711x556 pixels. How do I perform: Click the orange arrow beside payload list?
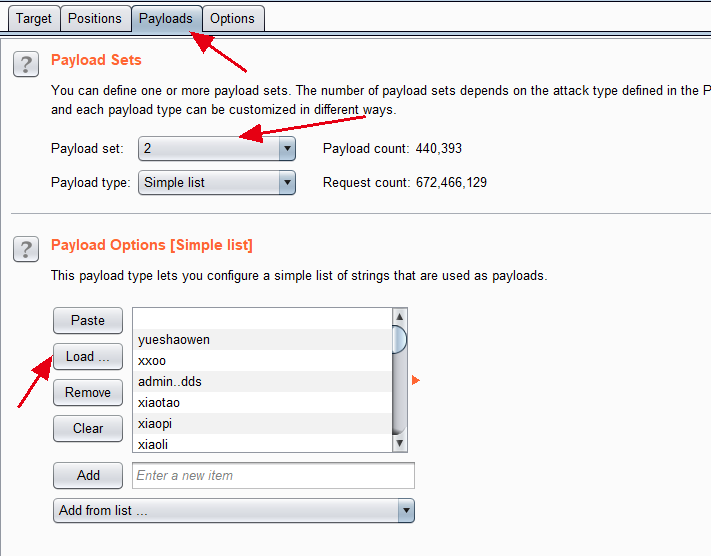coord(415,380)
